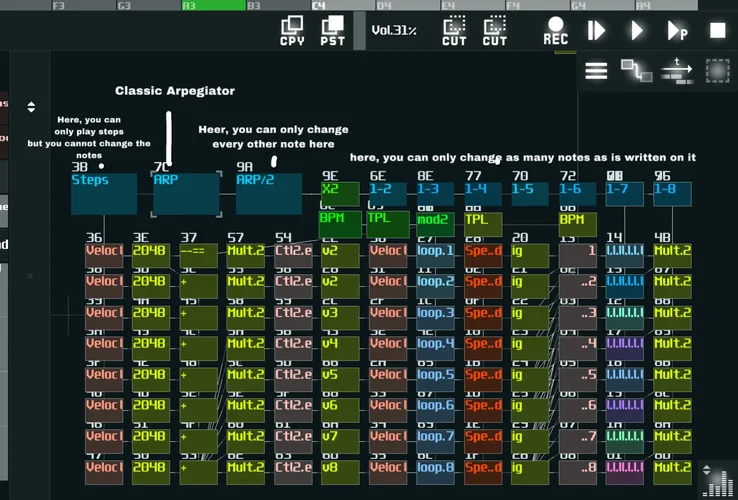The width and height of the screenshot is (738, 500).
Task: Tap the G4 piano key
Action: 602,5
